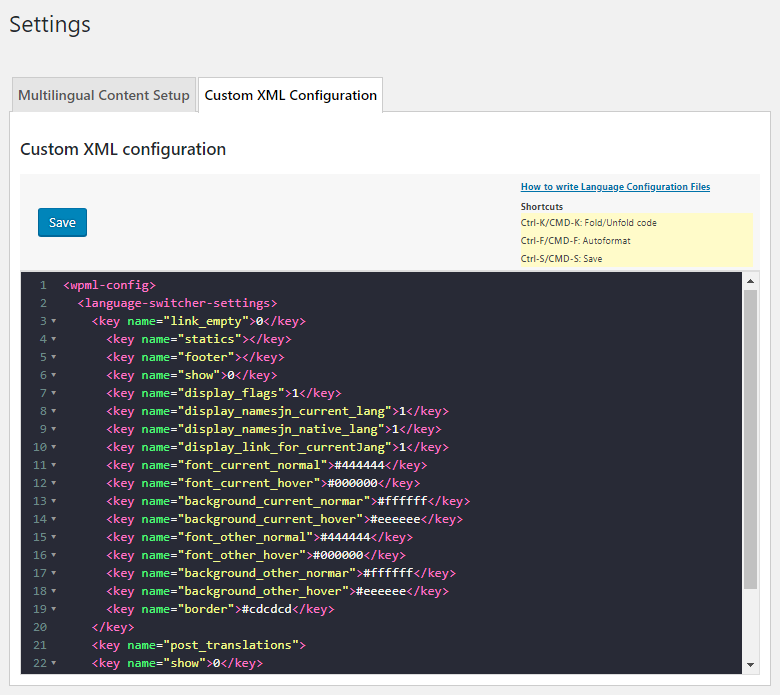Viewport: 780px width, 695px height.
Task: Toggle the fold arrow on line 11
Action: (54, 465)
